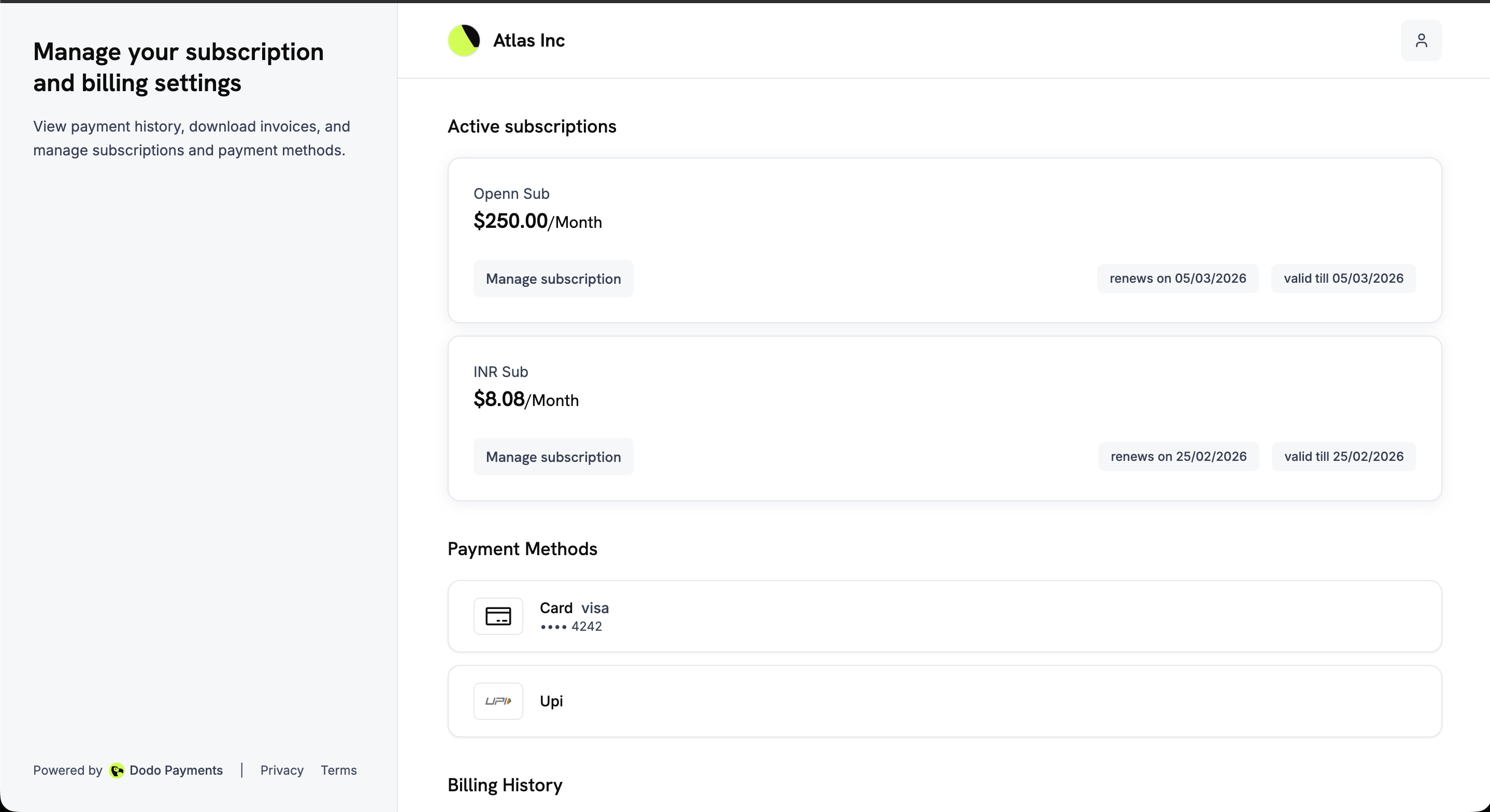Screen dimensions: 1490x812
Task: Click the card icon next to visa 4242
Action: (498, 616)
